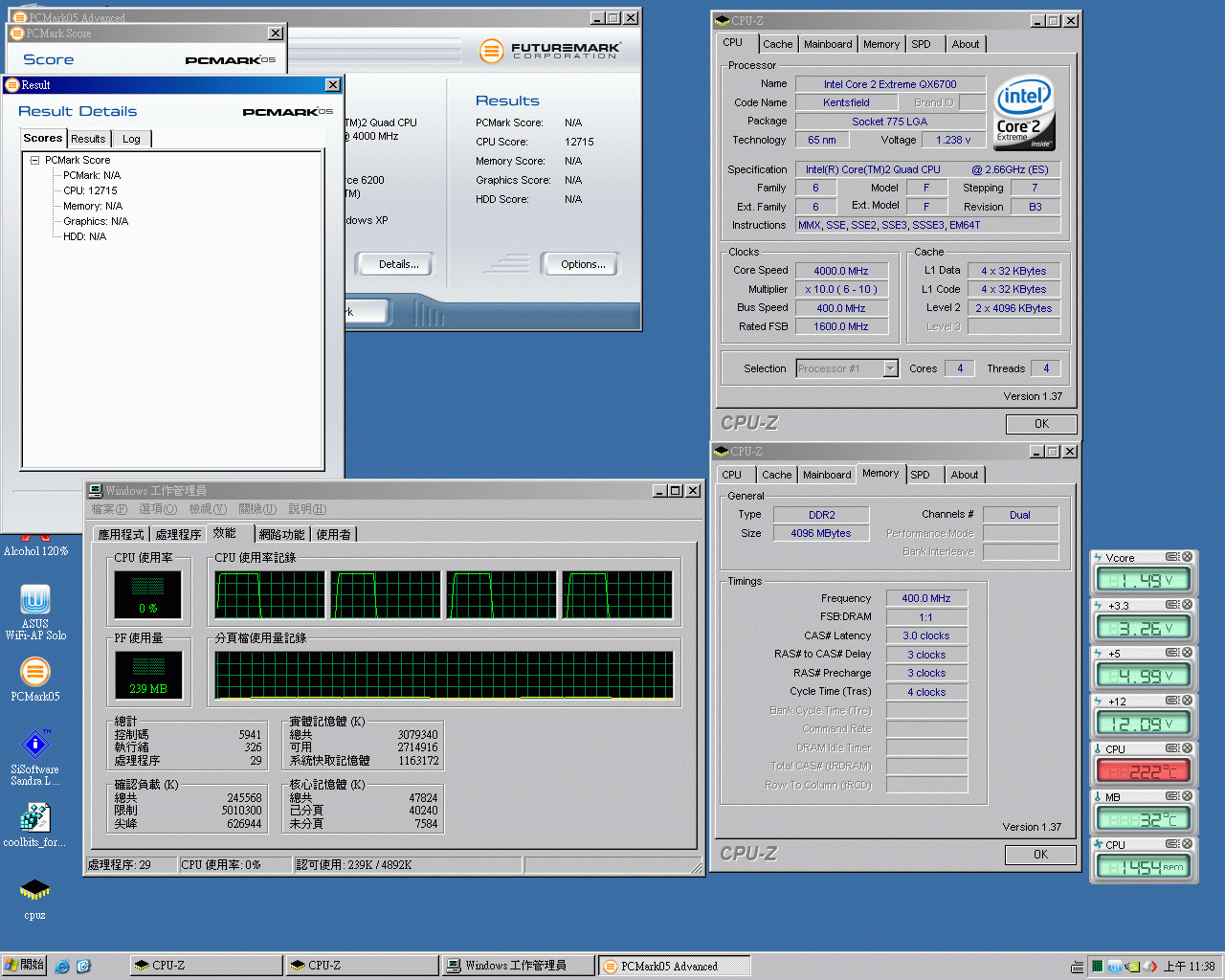Open the +3.3 sensor settings icon
Screen dimensions: 1225x980
(1171, 605)
